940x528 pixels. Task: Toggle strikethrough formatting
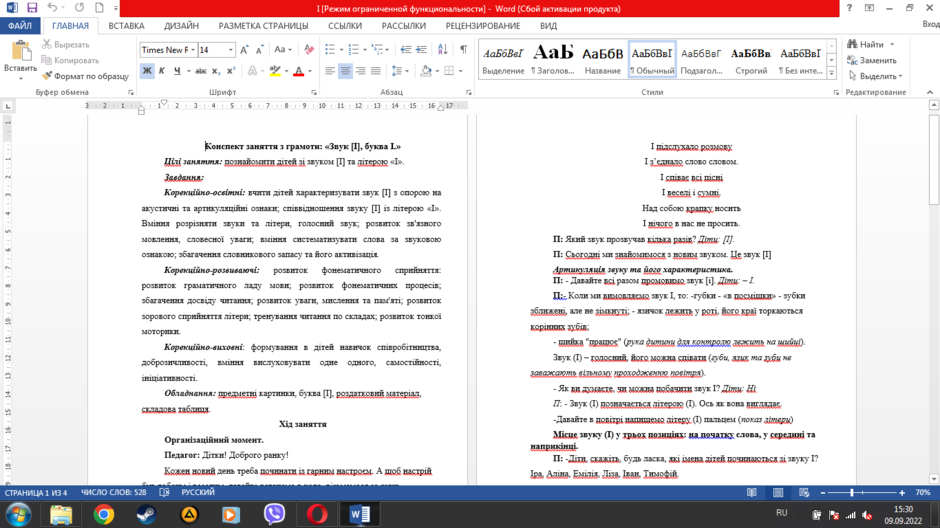pyautogui.click(x=201, y=71)
